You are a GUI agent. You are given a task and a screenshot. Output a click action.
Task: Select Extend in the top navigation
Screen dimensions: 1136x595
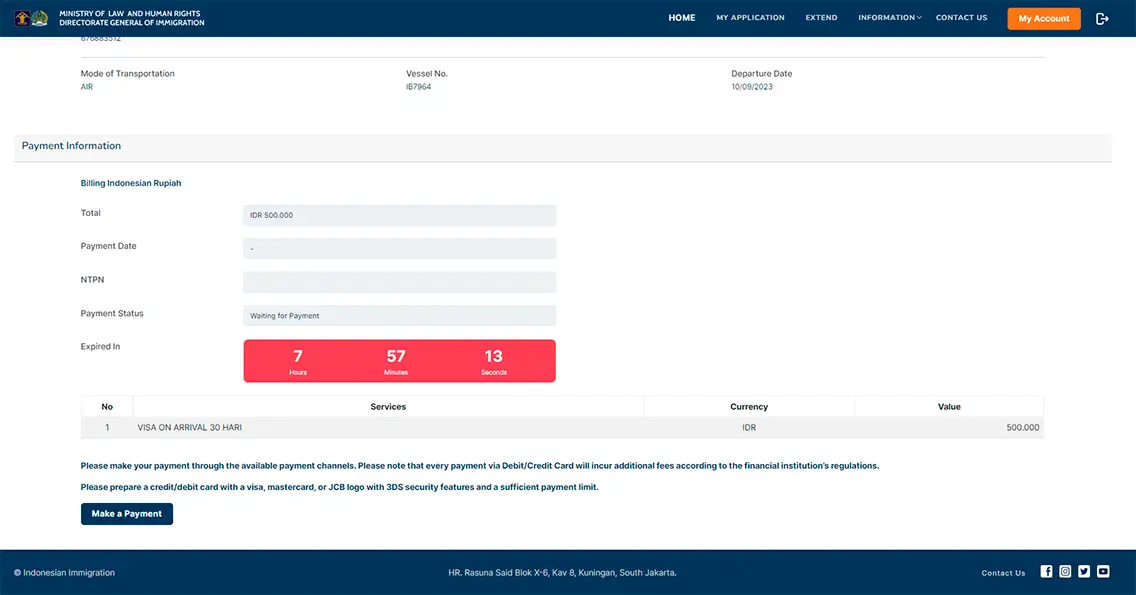[x=821, y=18]
